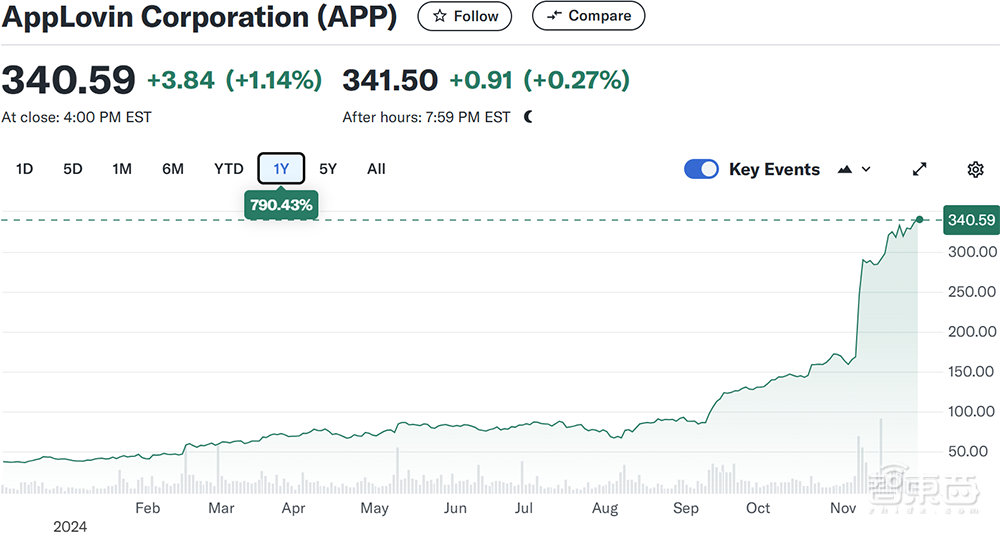This screenshot has width=1000, height=533.
Task: Click the Follow star button
Action: click(x=464, y=16)
